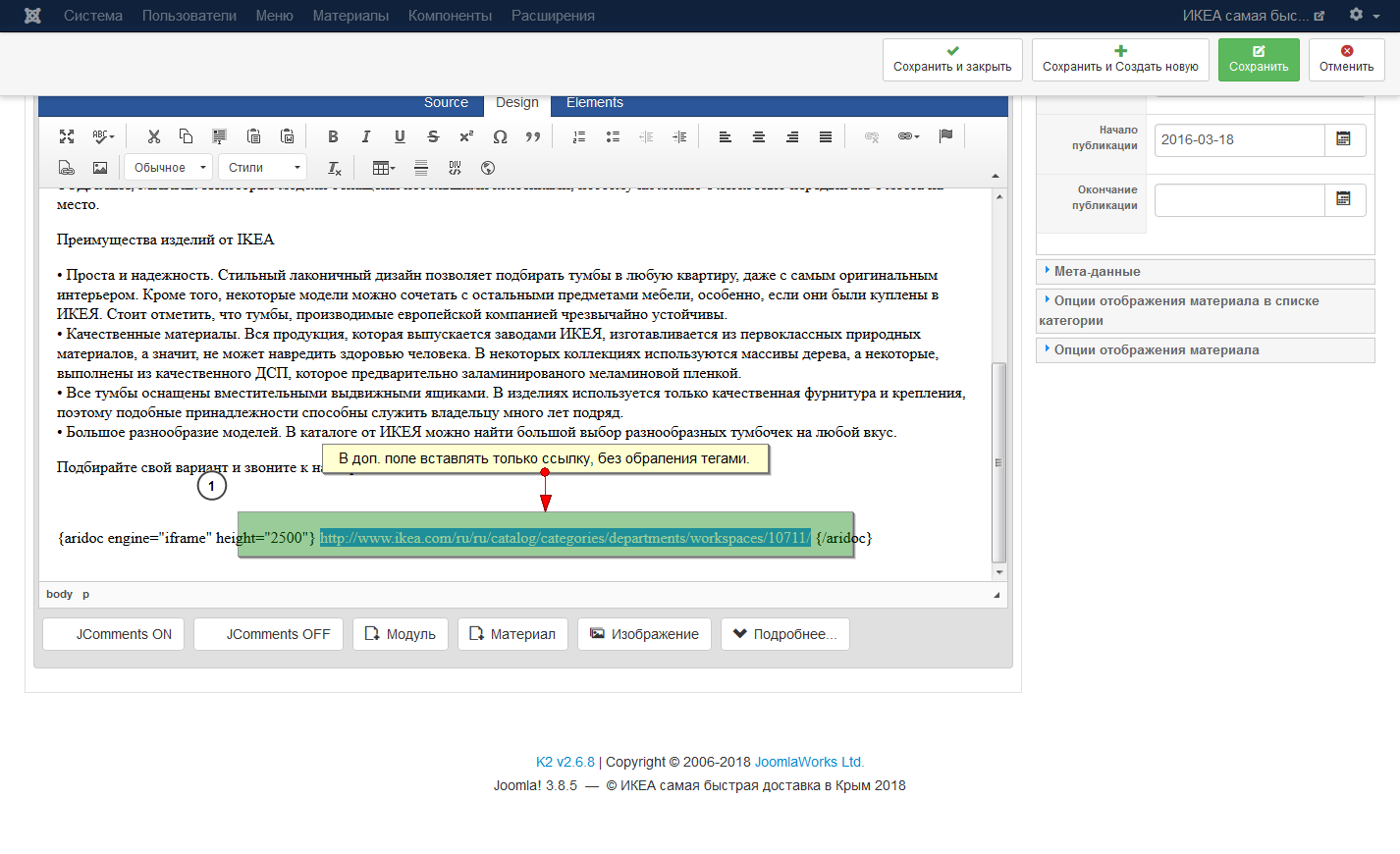Open the Стили styles dropdown

pyautogui.click(x=262, y=168)
